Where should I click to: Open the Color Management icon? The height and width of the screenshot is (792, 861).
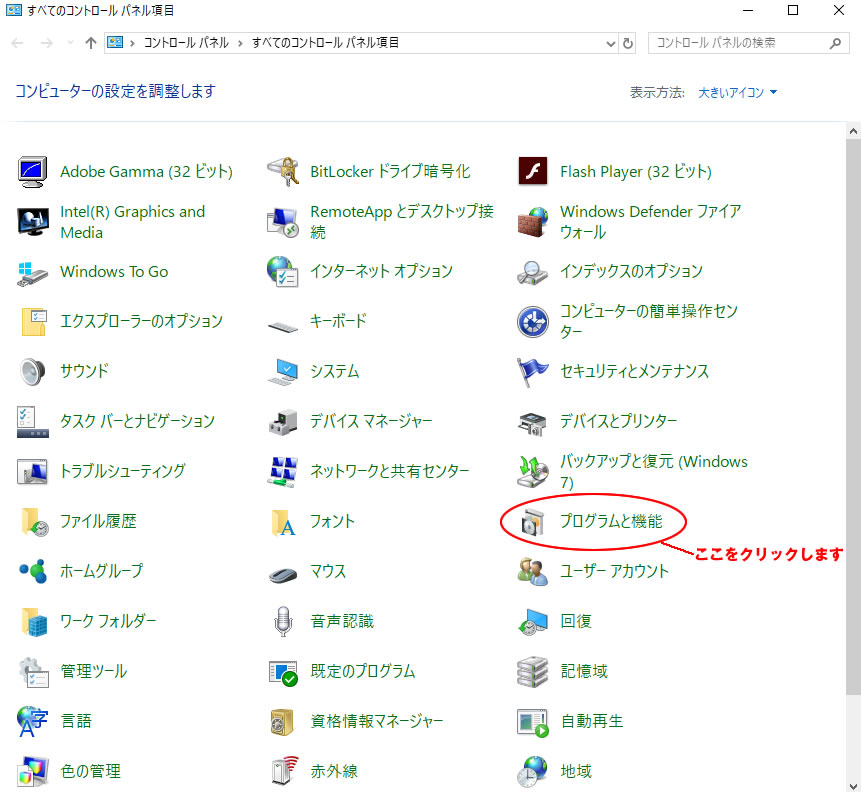coord(32,771)
